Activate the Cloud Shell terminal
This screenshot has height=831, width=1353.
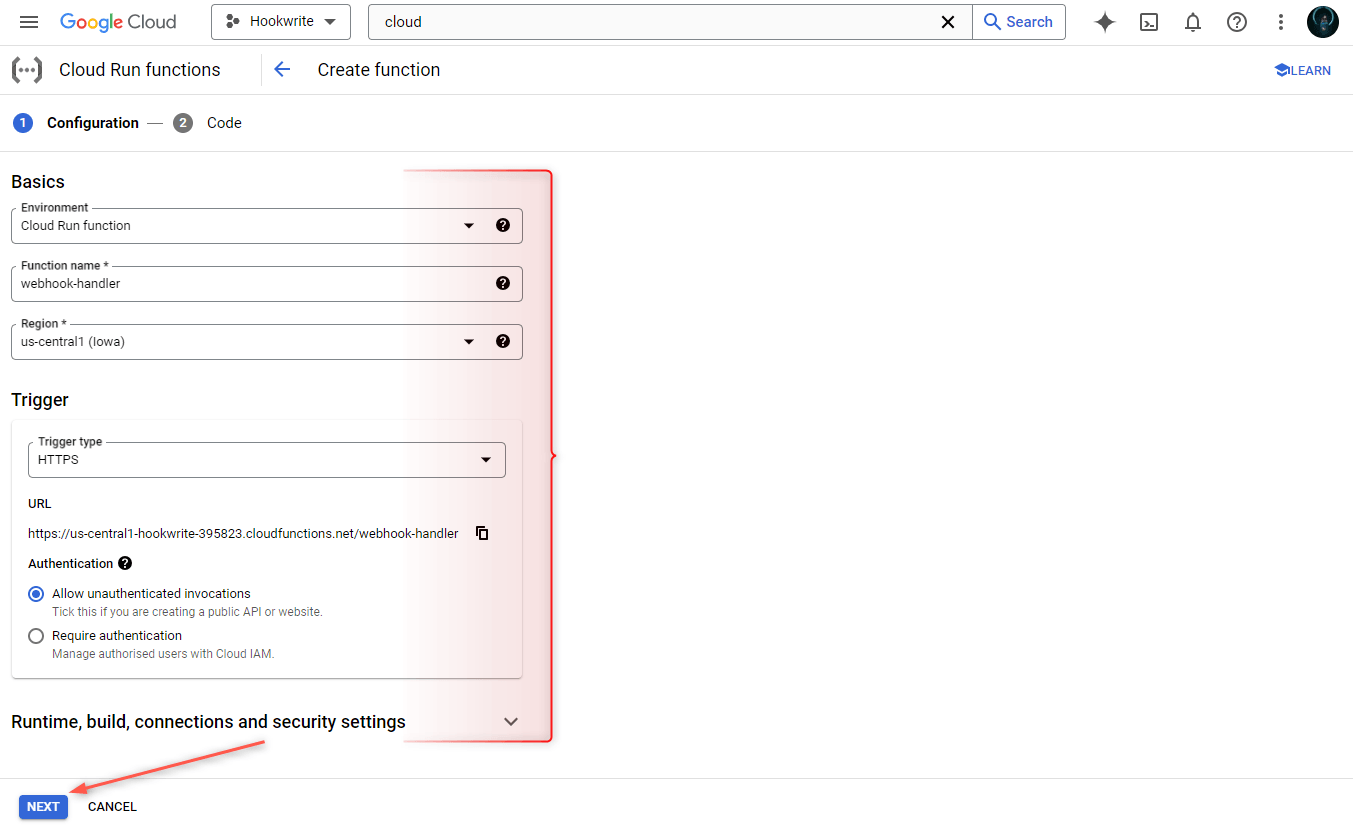(x=1148, y=21)
